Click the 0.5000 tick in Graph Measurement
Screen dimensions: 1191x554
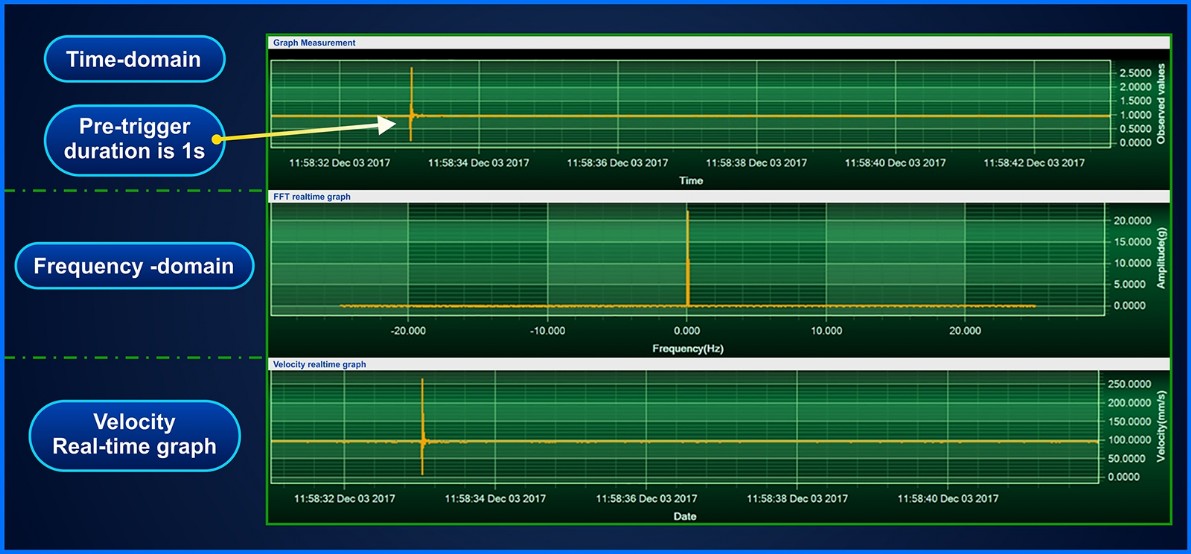click(1134, 128)
